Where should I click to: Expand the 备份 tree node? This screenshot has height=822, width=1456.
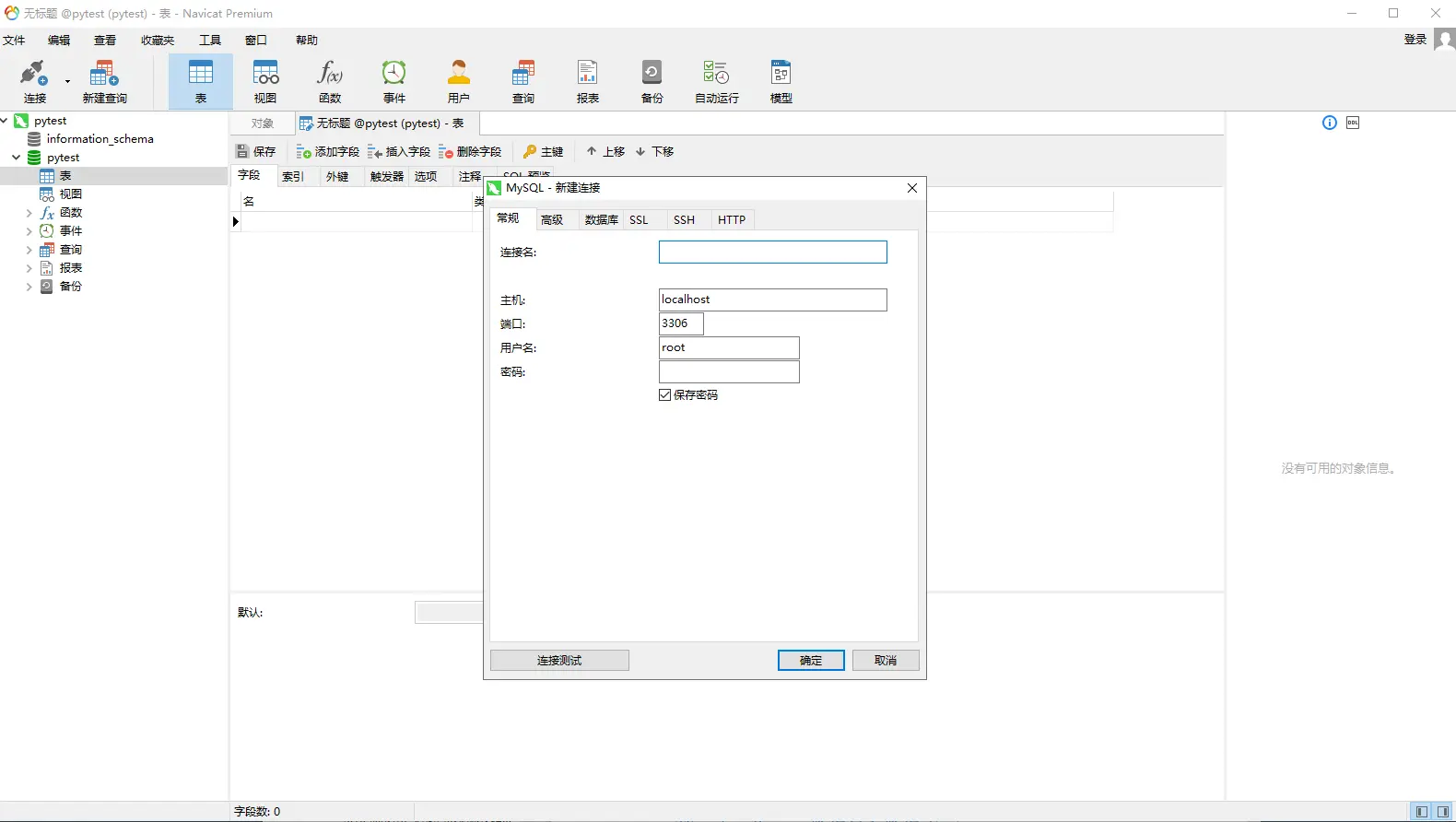pyautogui.click(x=29, y=287)
